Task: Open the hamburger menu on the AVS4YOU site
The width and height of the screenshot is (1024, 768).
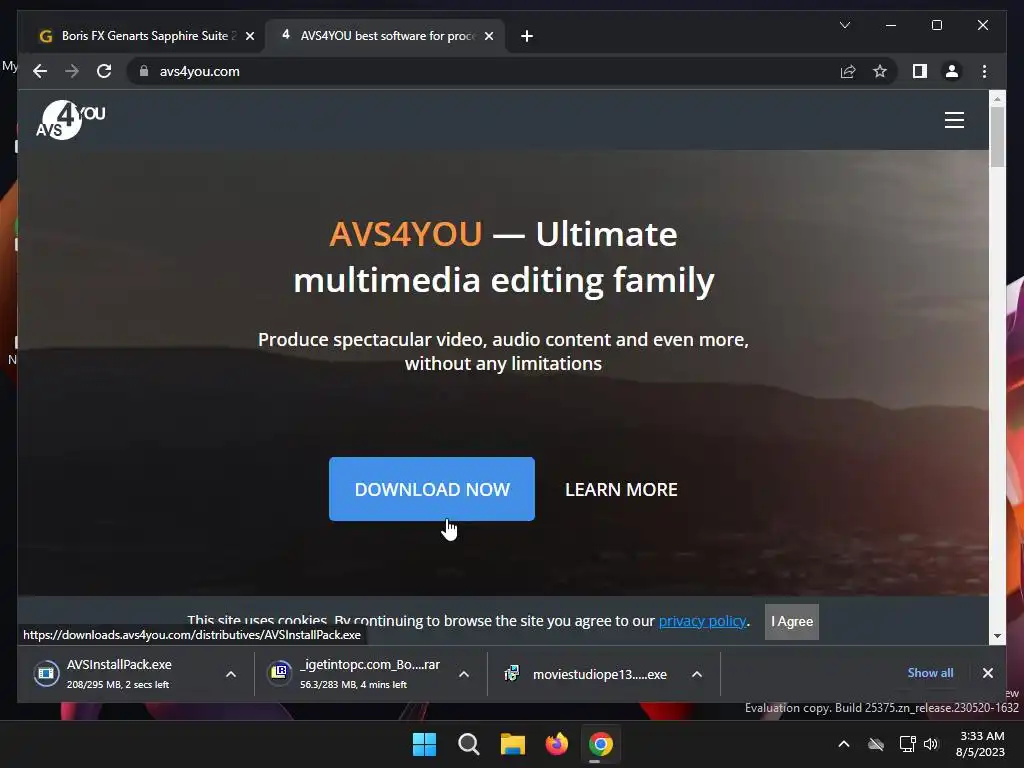Action: pos(954,120)
